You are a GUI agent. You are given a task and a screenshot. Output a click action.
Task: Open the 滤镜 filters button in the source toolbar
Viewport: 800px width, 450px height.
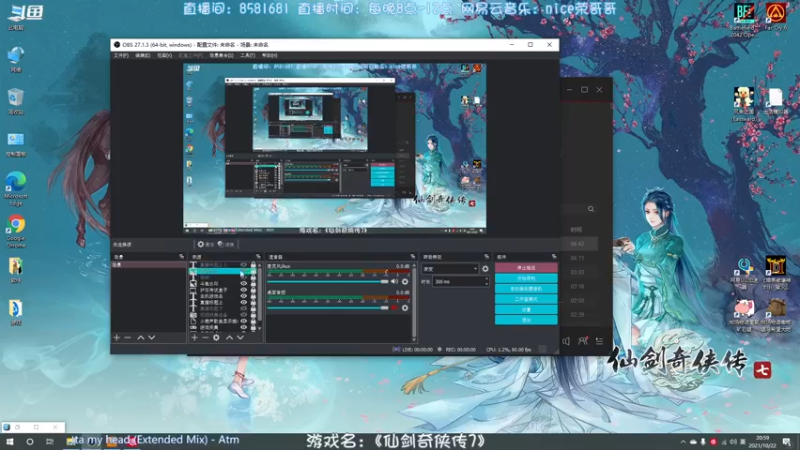(x=226, y=244)
